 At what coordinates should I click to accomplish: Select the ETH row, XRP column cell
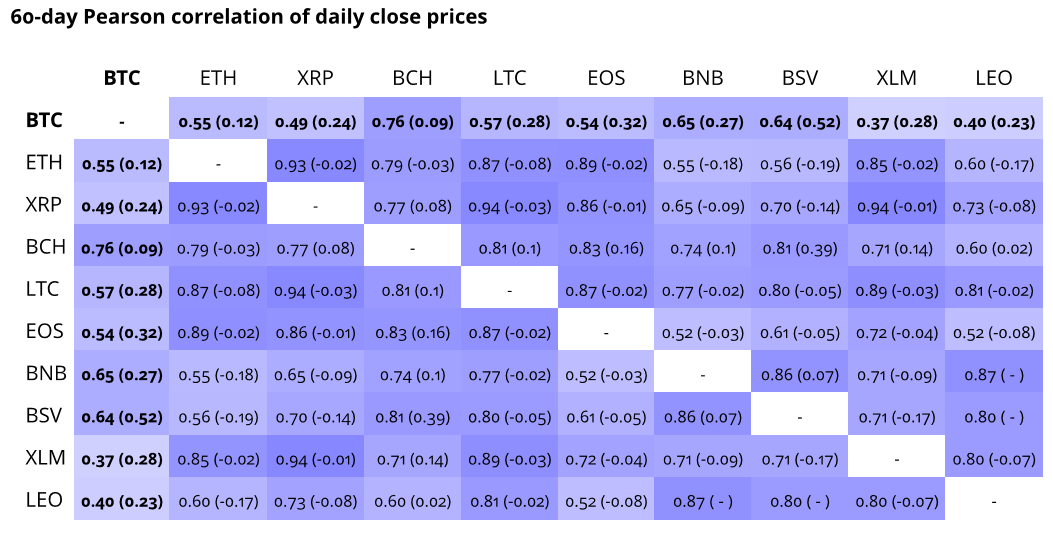coord(315,164)
